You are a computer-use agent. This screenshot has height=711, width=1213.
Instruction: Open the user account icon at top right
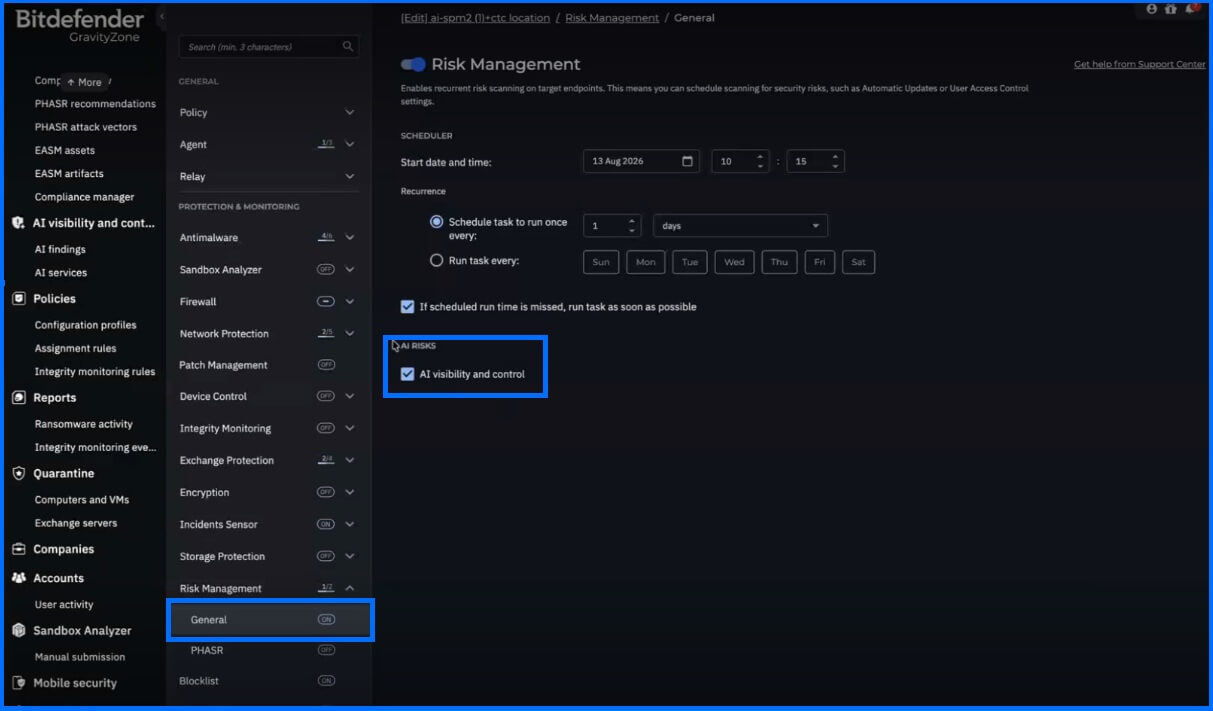pyautogui.click(x=1151, y=9)
